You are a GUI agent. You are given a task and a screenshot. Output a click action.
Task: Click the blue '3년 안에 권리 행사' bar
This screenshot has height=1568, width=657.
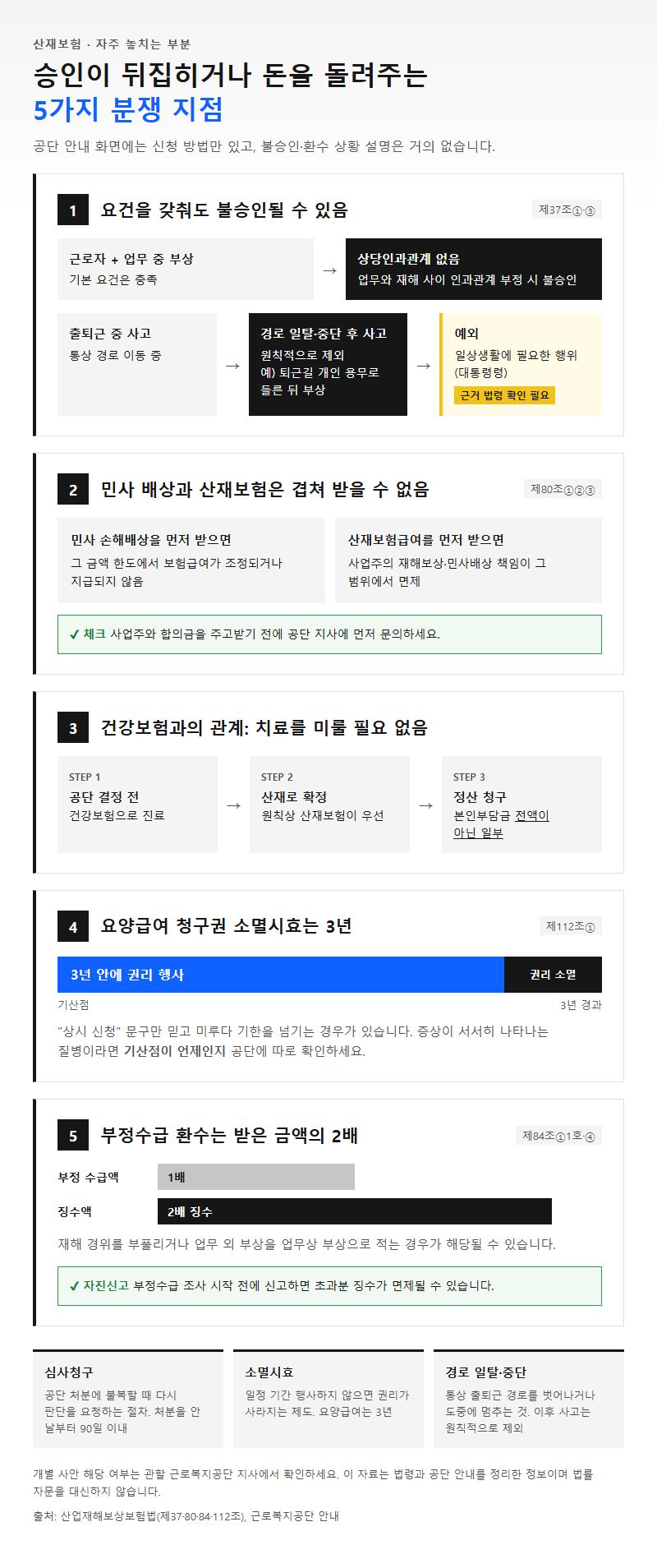(281, 975)
